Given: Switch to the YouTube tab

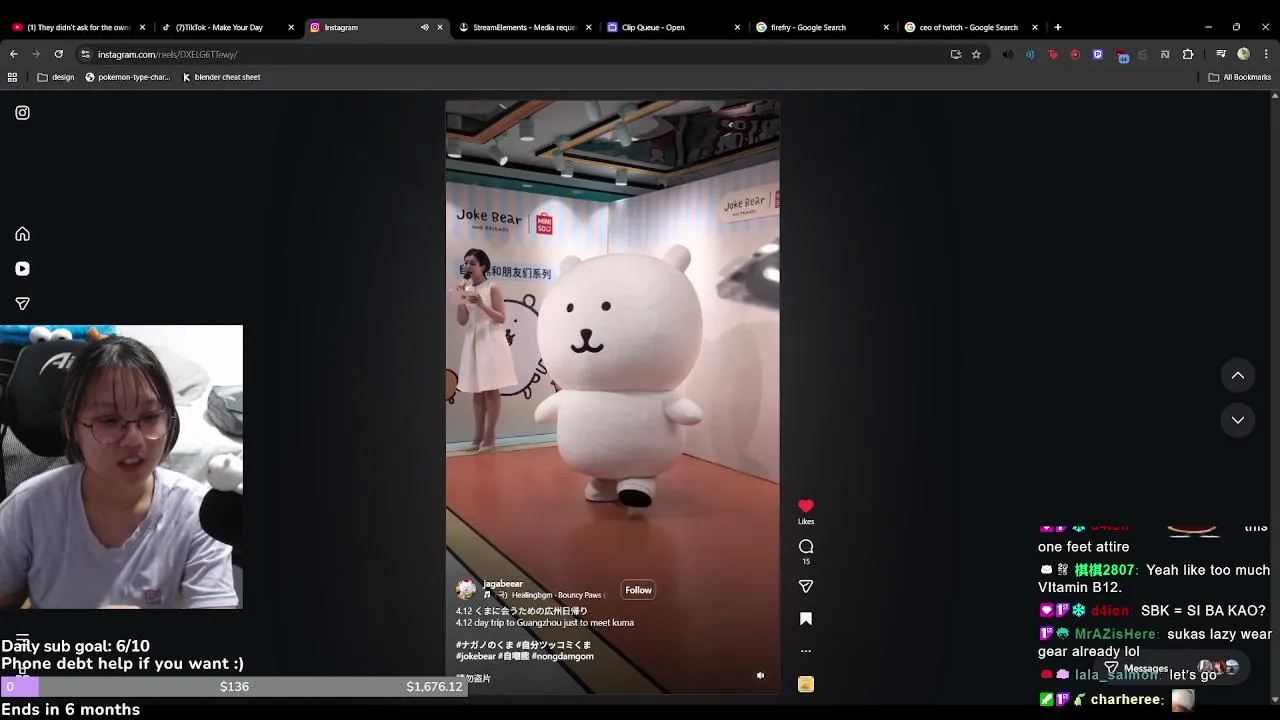Looking at the screenshot, I should (78, 27).
